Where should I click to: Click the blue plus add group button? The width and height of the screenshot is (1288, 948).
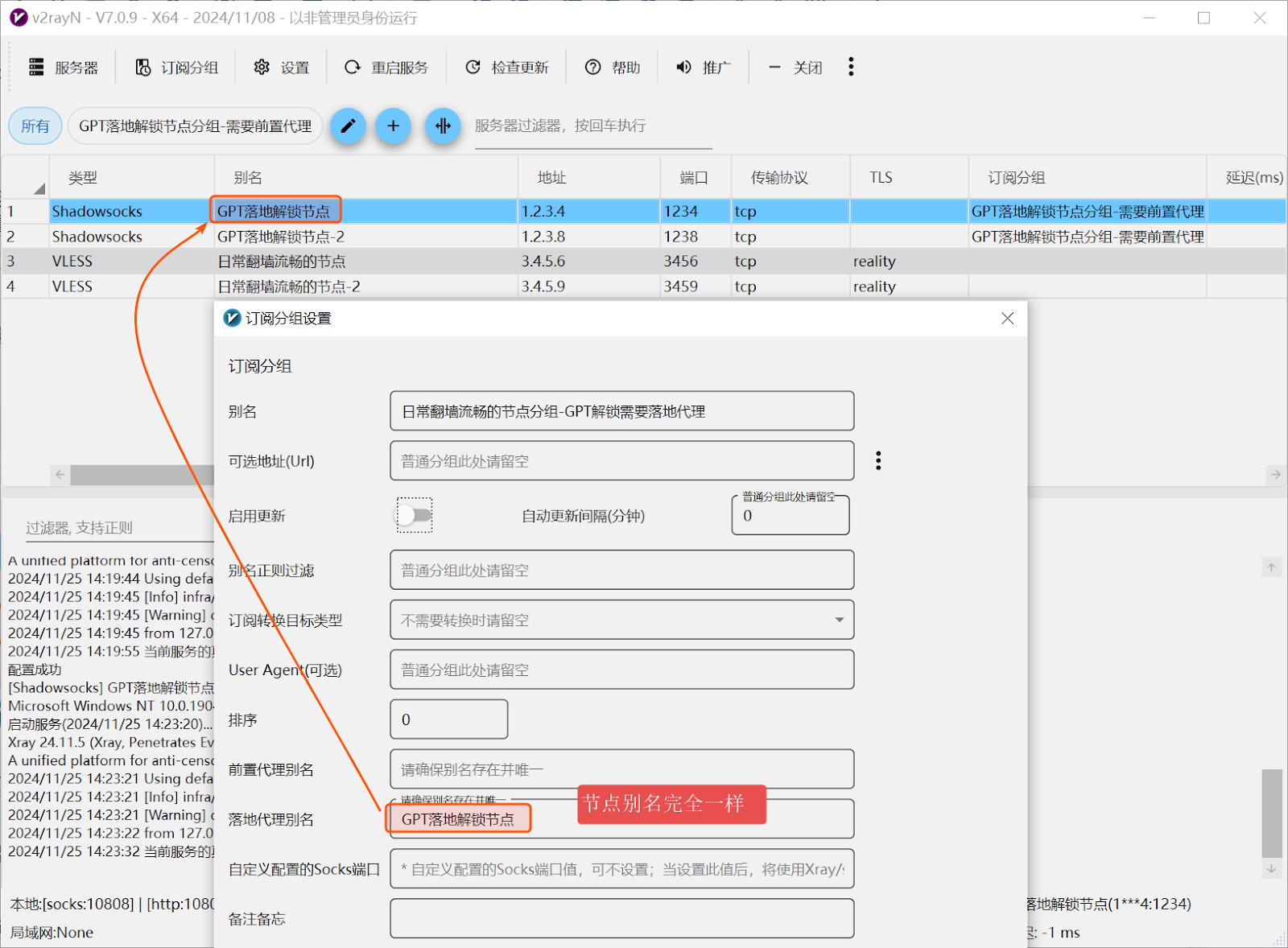coord(393,126)
